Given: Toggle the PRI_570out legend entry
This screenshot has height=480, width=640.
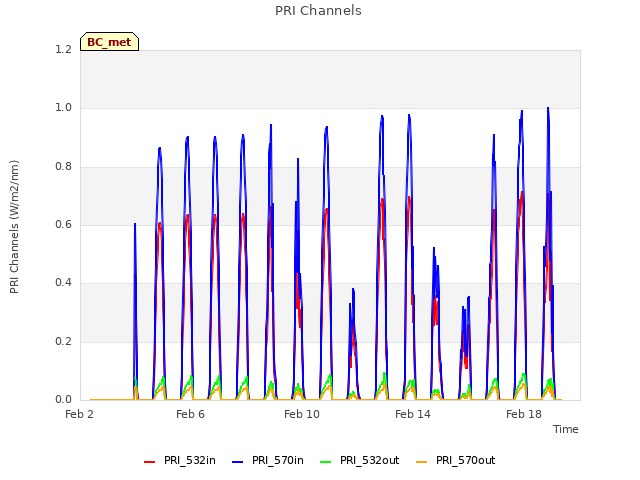Looking at the screenshot, I should 456,461.
